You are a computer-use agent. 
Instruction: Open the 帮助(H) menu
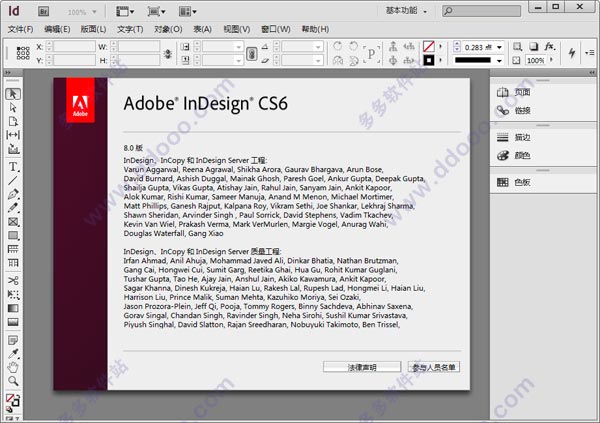point(315,29)
